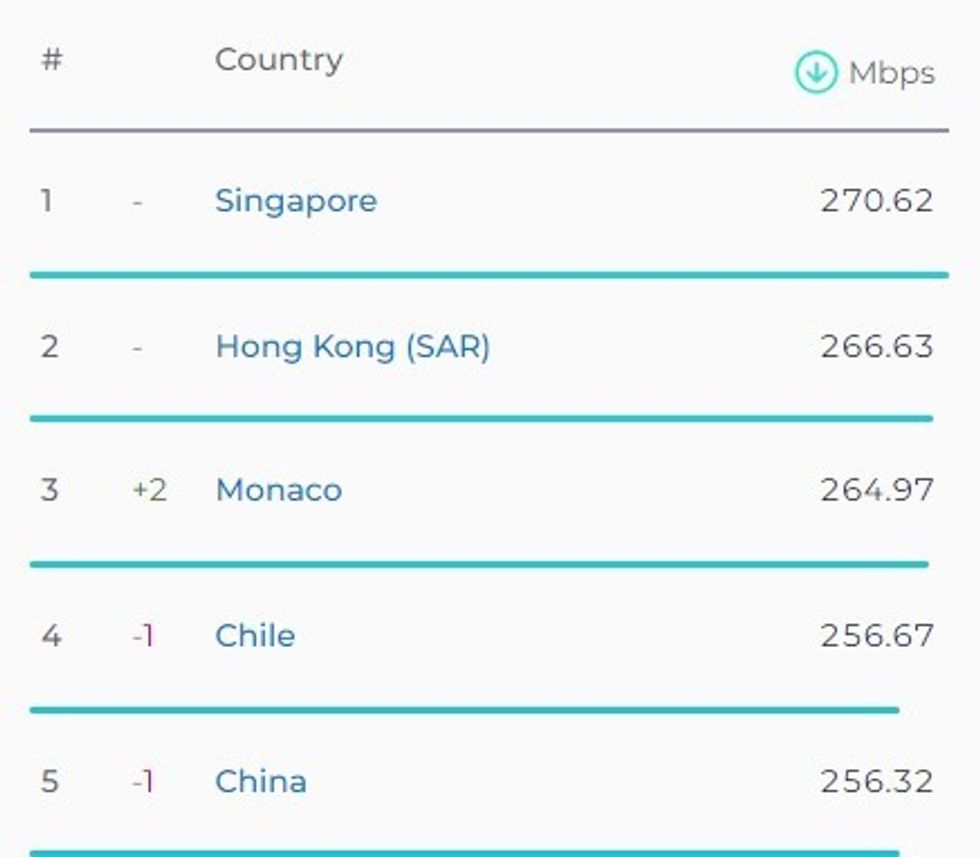
Task: Click the -1 rank change for Chile
Action: [x=143, y=636]
